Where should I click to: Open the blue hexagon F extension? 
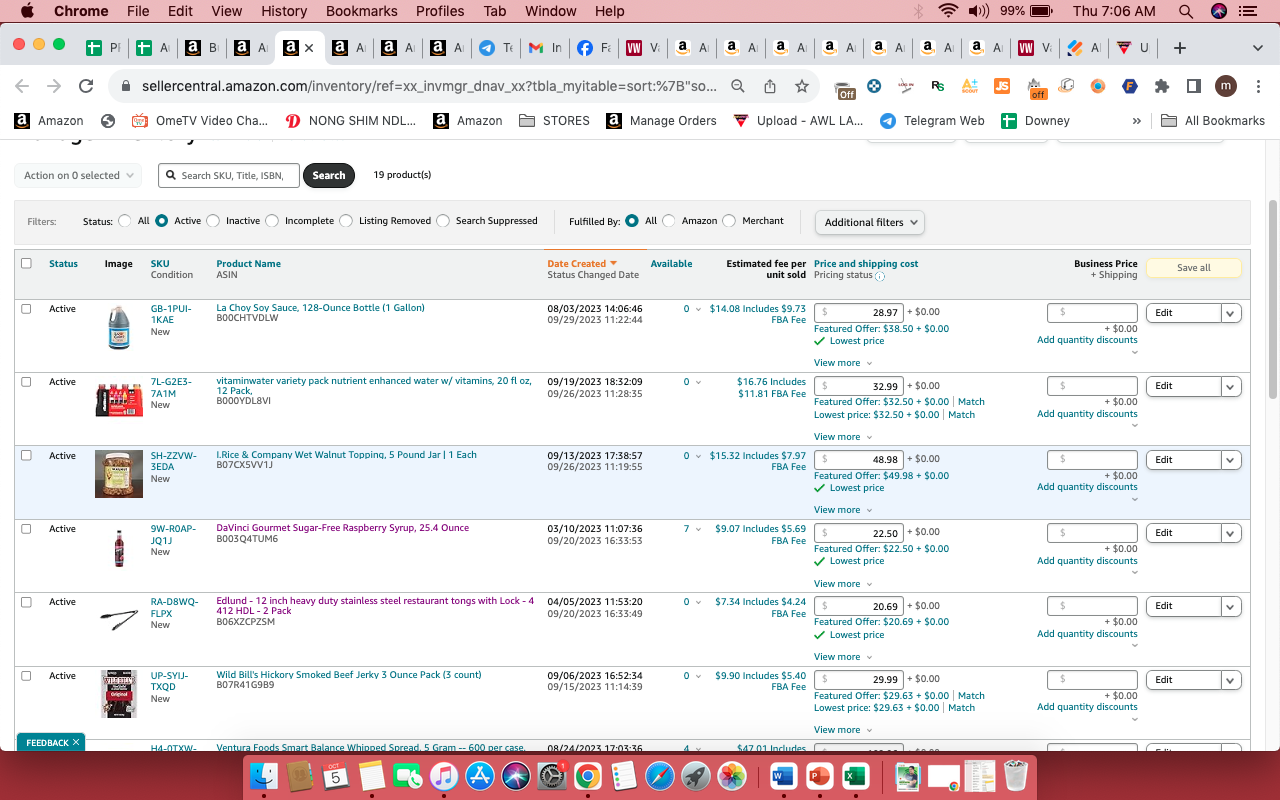(x=1130, y=86)
